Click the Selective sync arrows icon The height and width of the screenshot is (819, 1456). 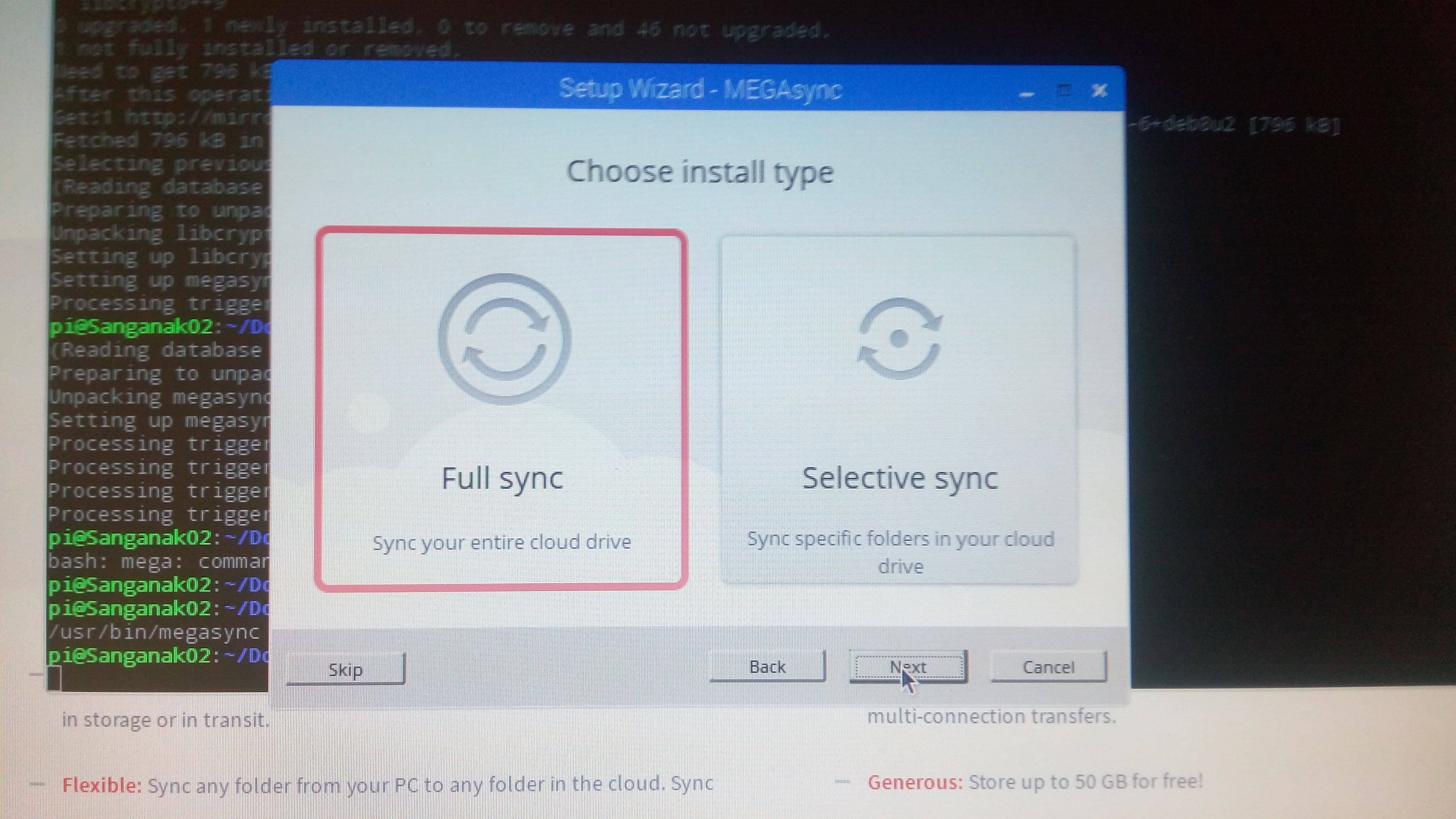899,338
